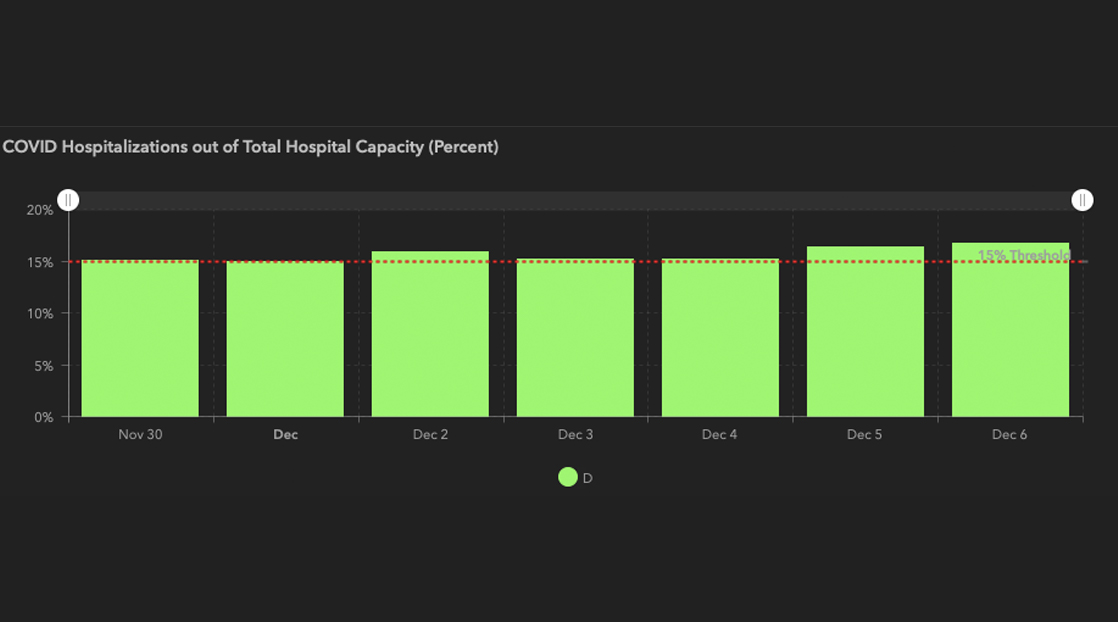Click the Dec 6 axis label

coord(1010,435)
